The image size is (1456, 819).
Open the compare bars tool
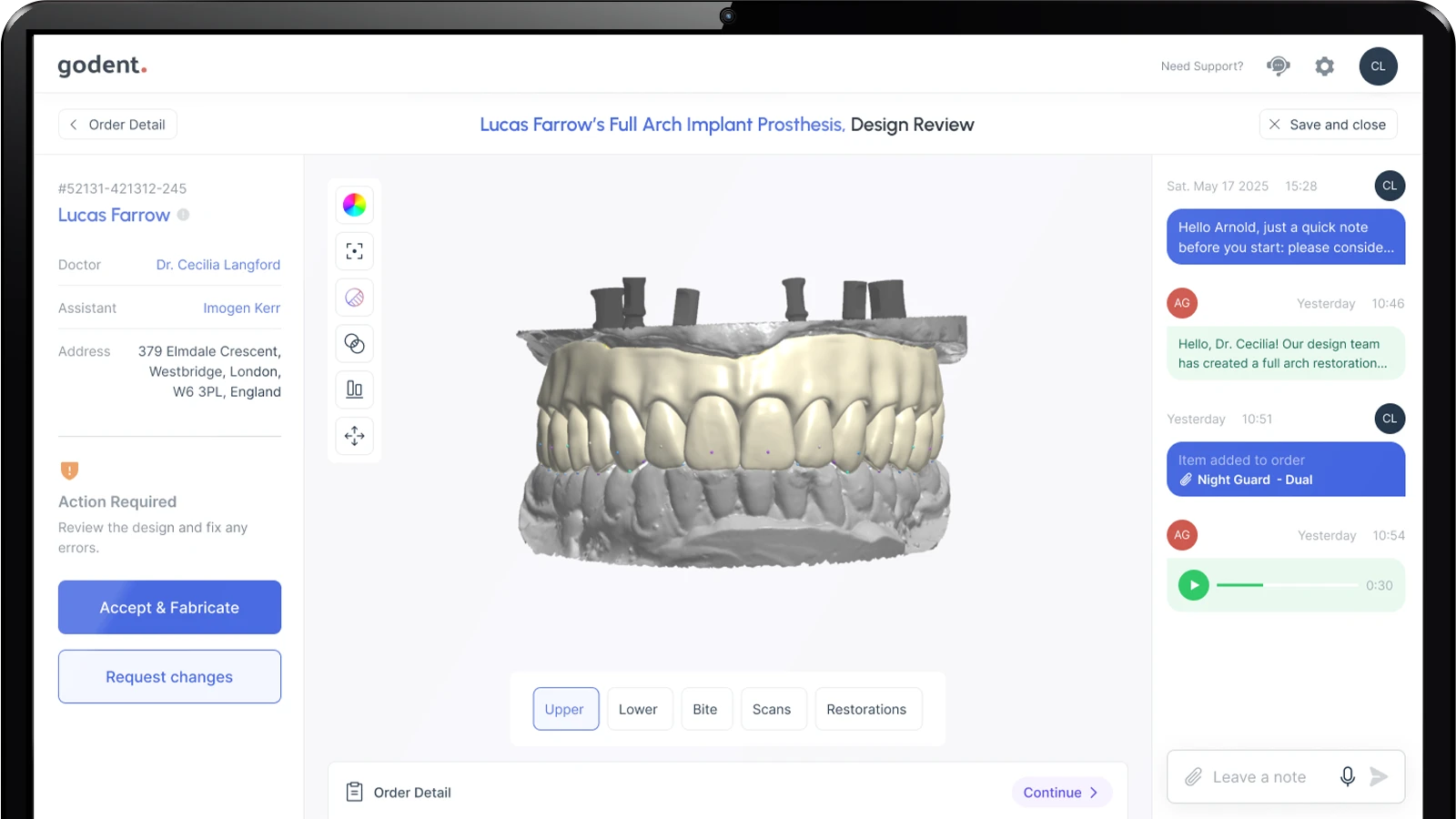354,389
